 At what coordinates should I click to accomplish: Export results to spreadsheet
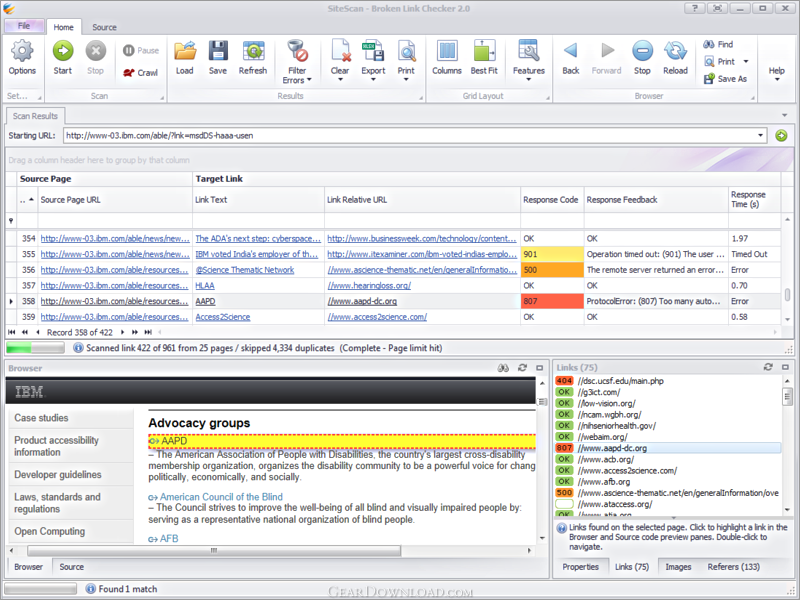[373, 60]
